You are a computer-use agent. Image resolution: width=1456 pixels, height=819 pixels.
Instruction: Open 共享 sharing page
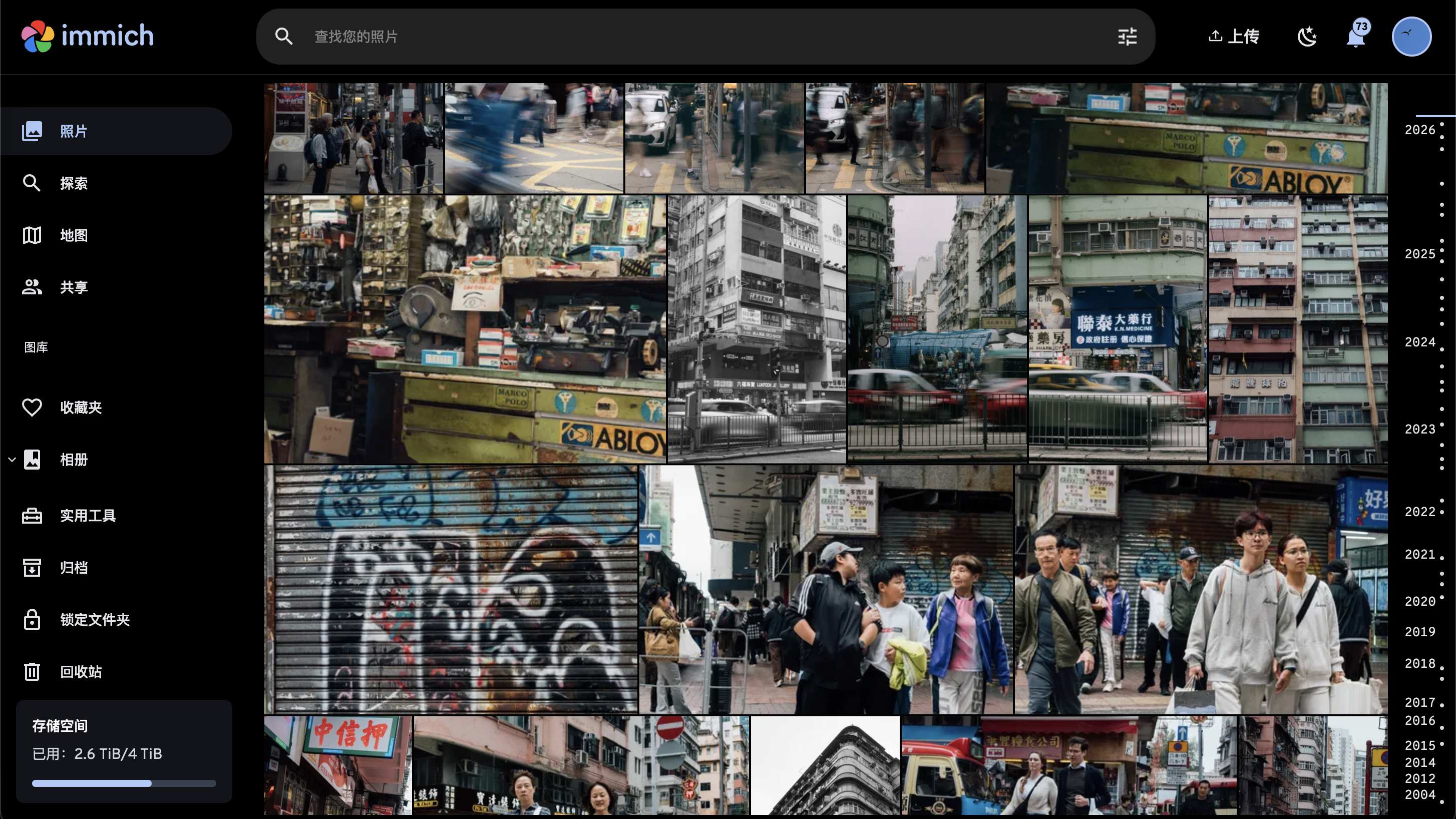tap(74, 287)
